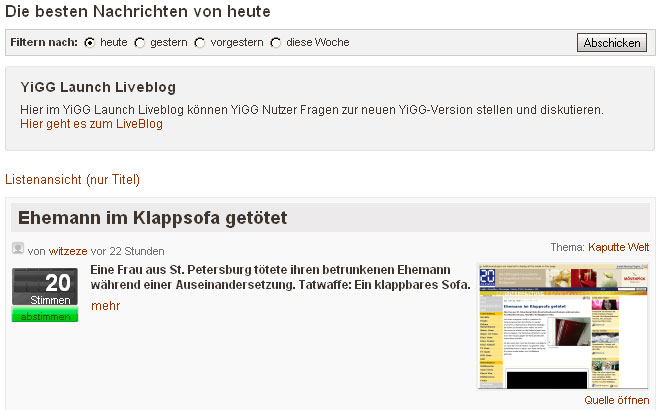Click the bold article summary text
Screen dimensions: 658x410
coord(280,278)
